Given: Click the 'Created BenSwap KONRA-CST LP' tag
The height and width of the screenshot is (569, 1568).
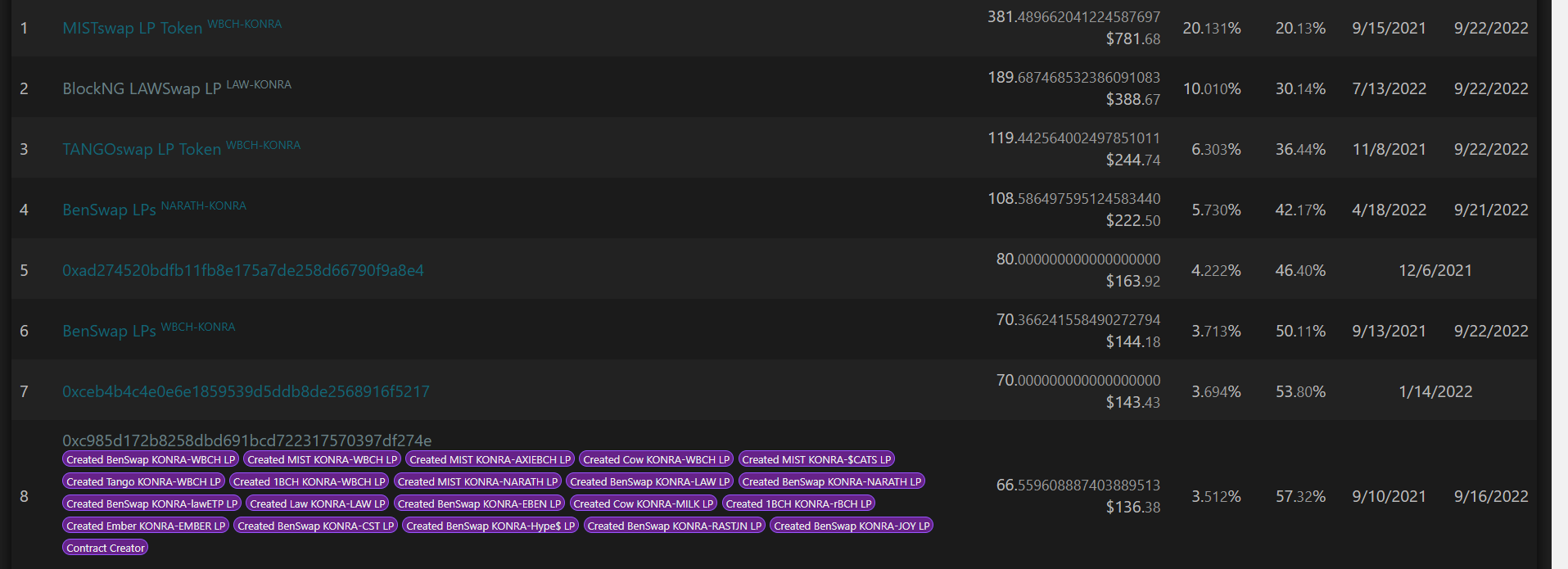Looking at the screenshot, I should (x=315, y=526).
